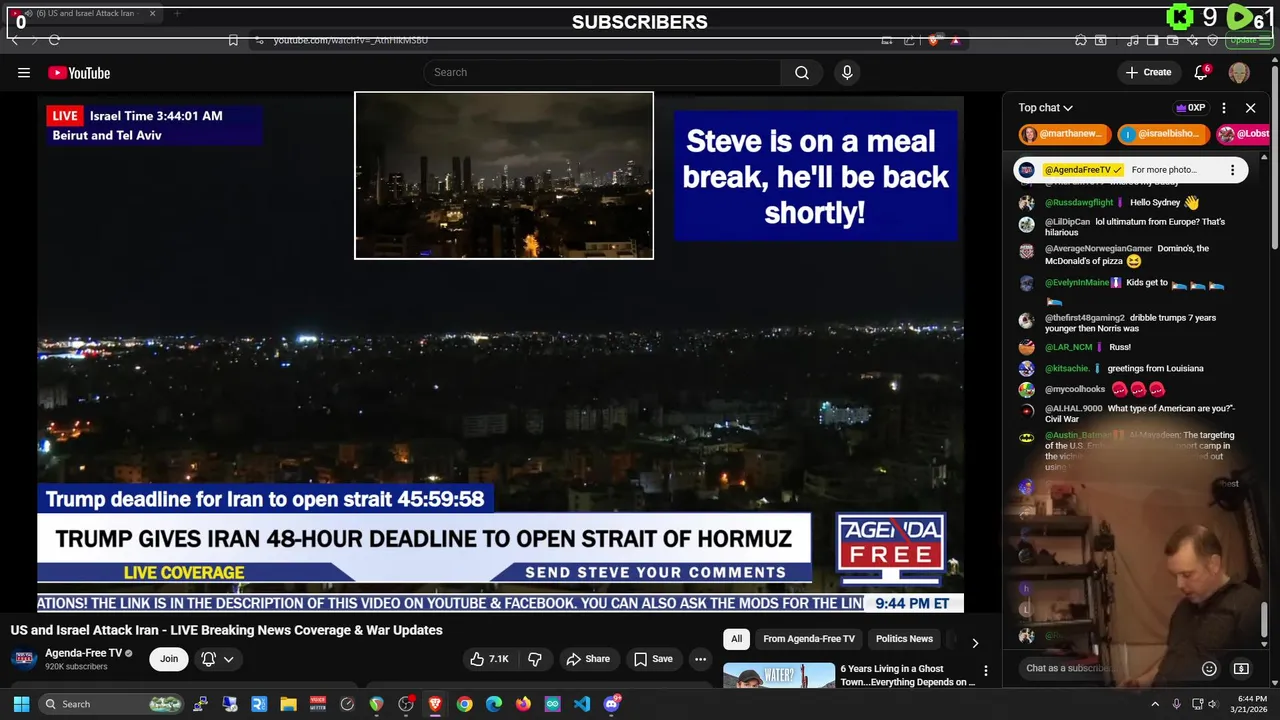The width and height of the screenshot is (1280, 720).
Task: Select the All filter chip
Action: (x=736, y=639)
